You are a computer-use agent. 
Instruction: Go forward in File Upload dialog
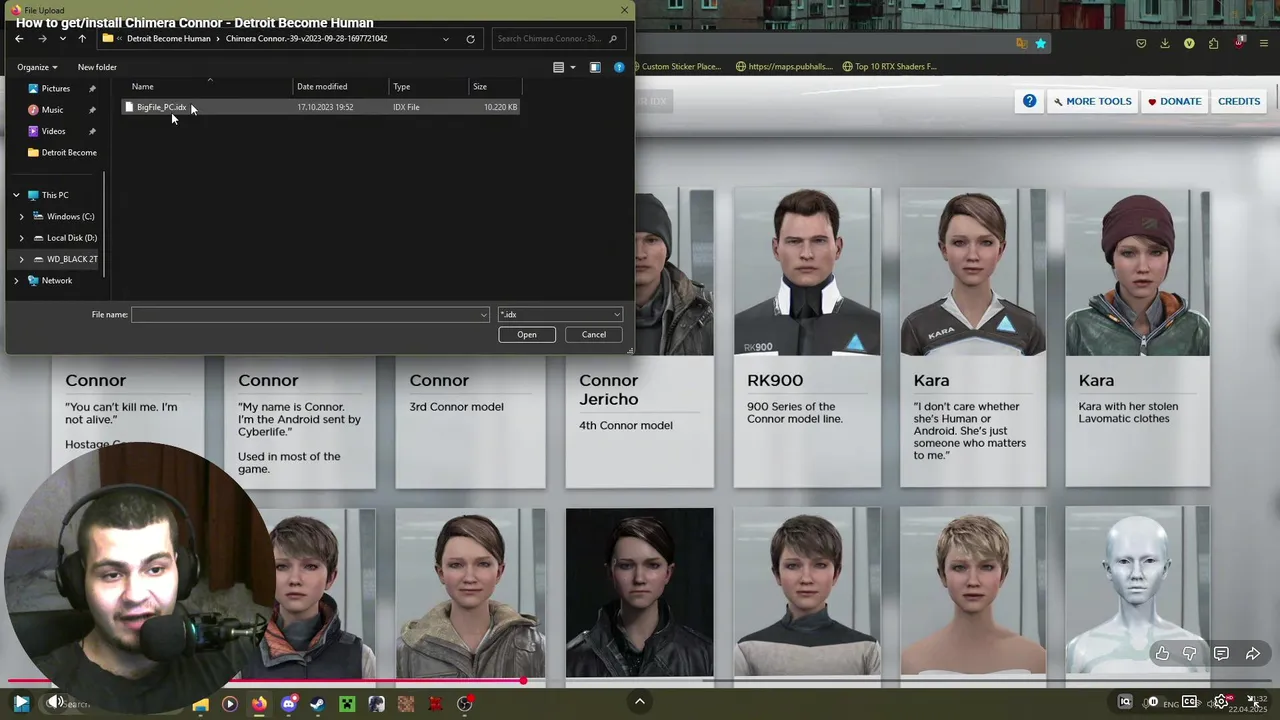(x=42, y=39)
